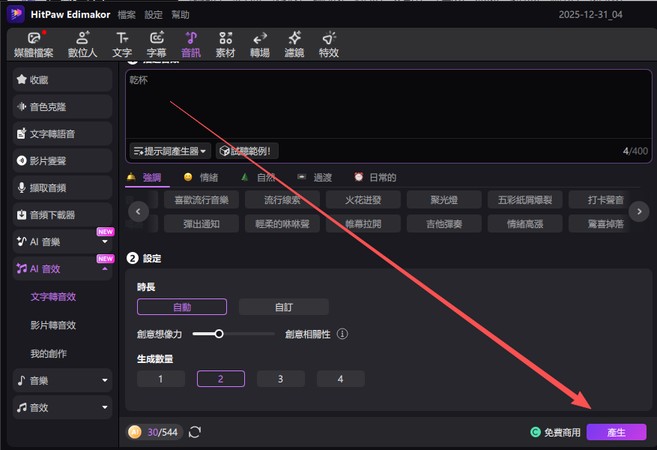Click the HitPaw Edimakor logo icon
This screenshot has width=657, height=450.
click(16, 14)
